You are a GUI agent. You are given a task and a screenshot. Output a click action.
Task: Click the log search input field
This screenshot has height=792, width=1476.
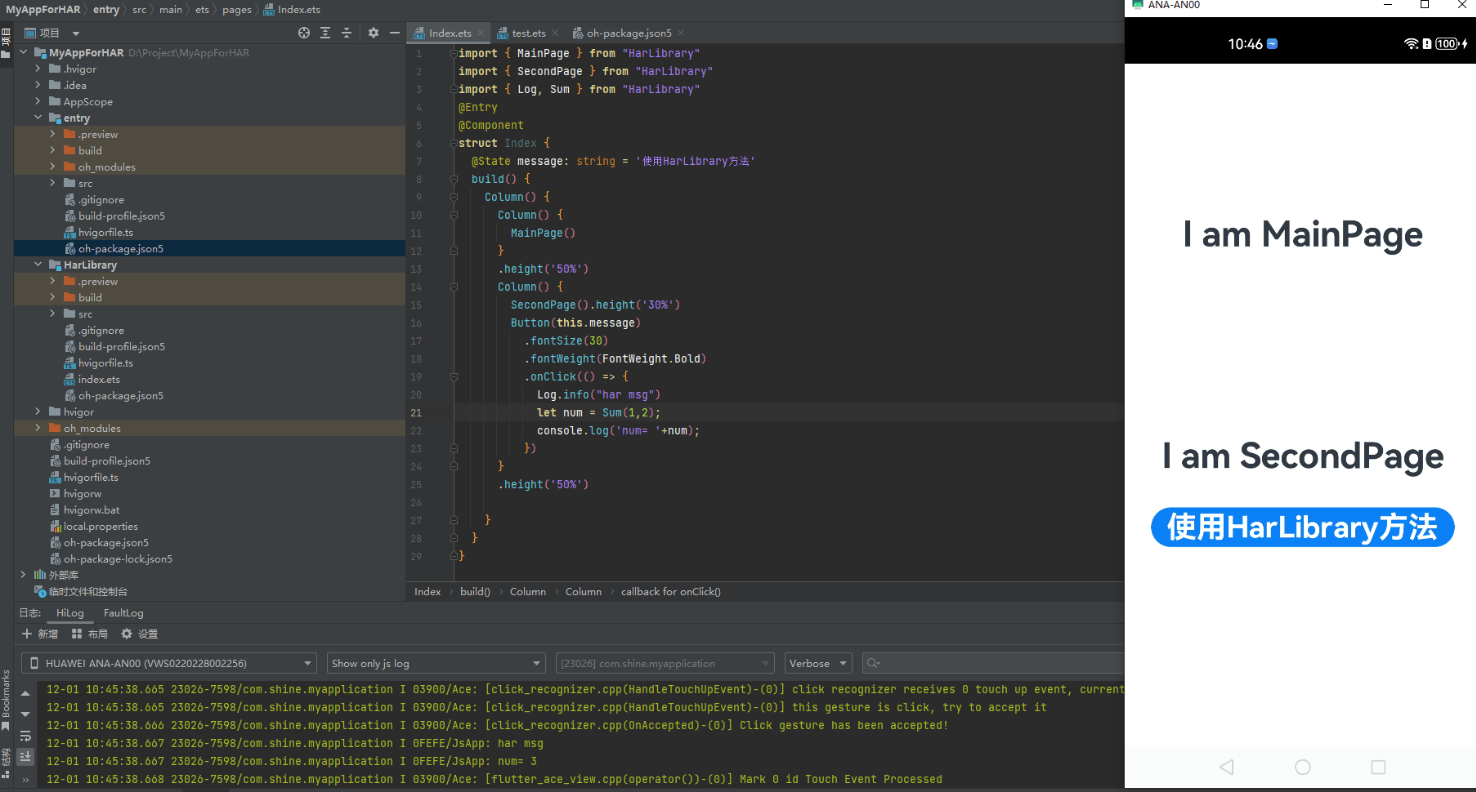point(993,663)
